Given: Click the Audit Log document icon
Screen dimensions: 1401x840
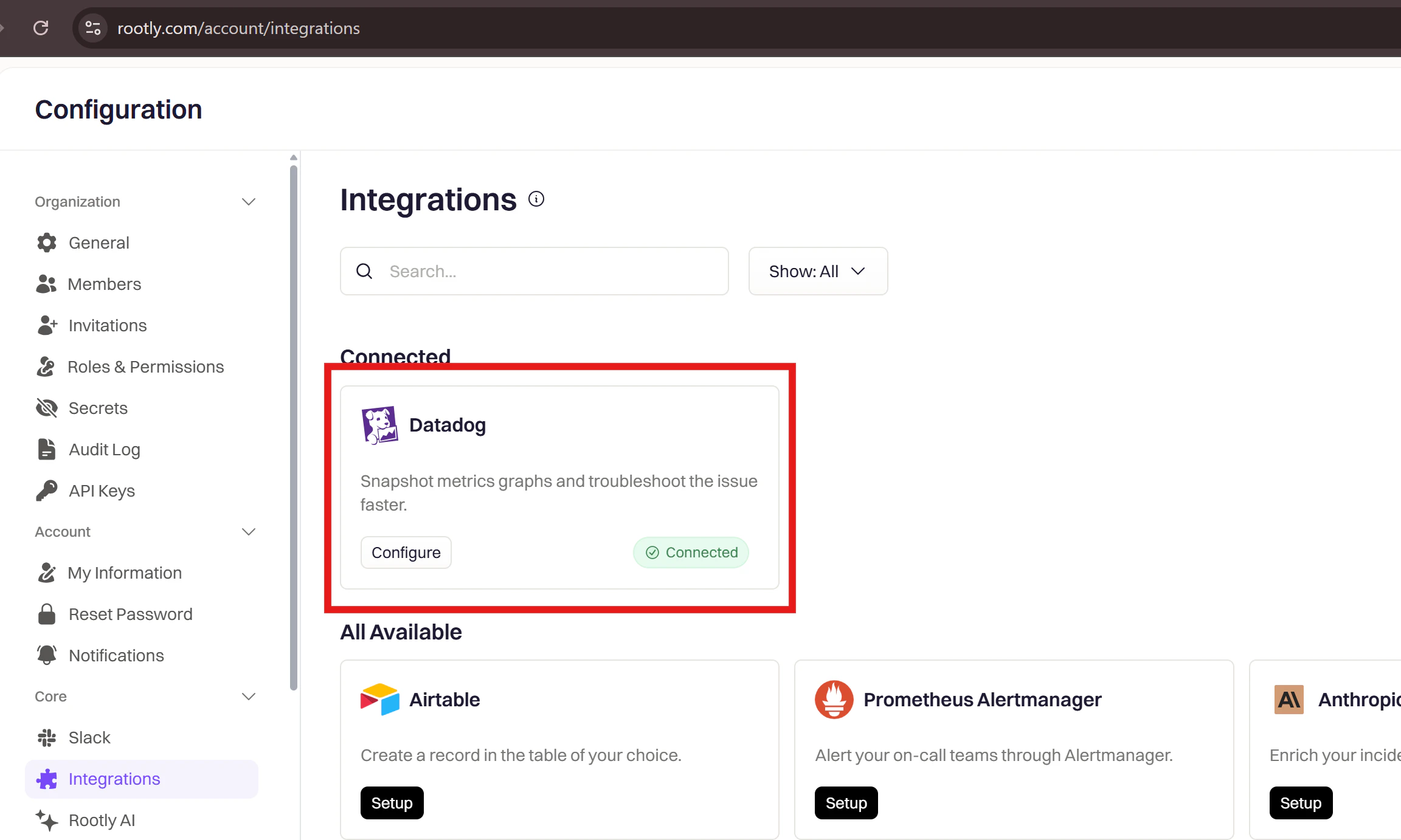Looking at the screenshot, I should tap(47, 449).
